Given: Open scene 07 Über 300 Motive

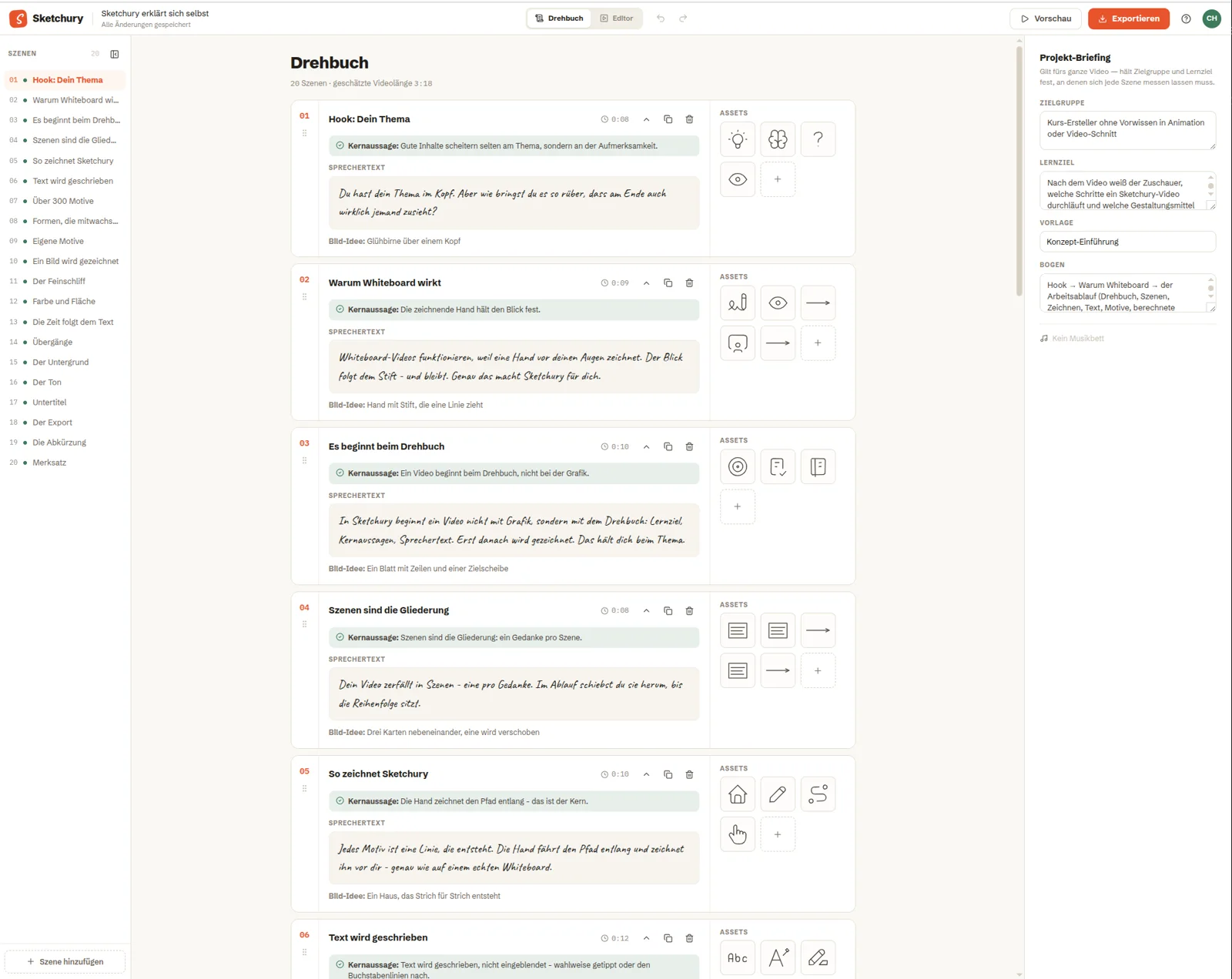Looking at the screenshot, I should click(65, 201).
